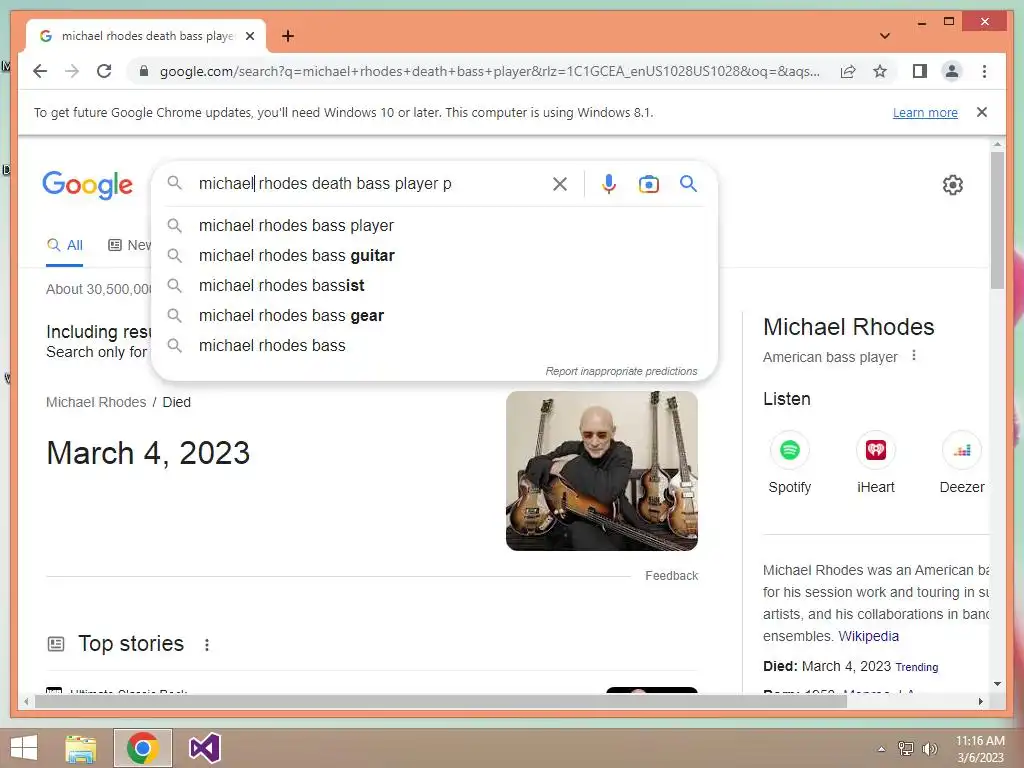Open the share page icon in address bar

[848, 71]
